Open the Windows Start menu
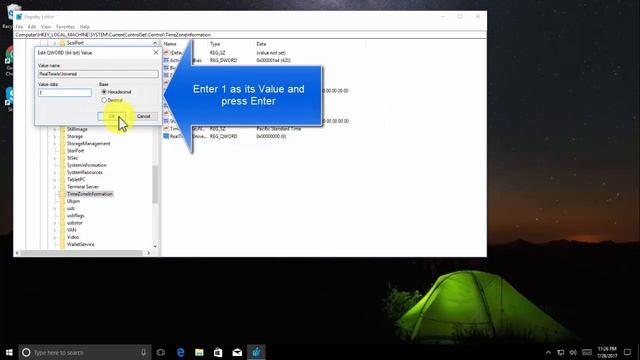Viewport: 640px width, 360px height. coord(9,352)
